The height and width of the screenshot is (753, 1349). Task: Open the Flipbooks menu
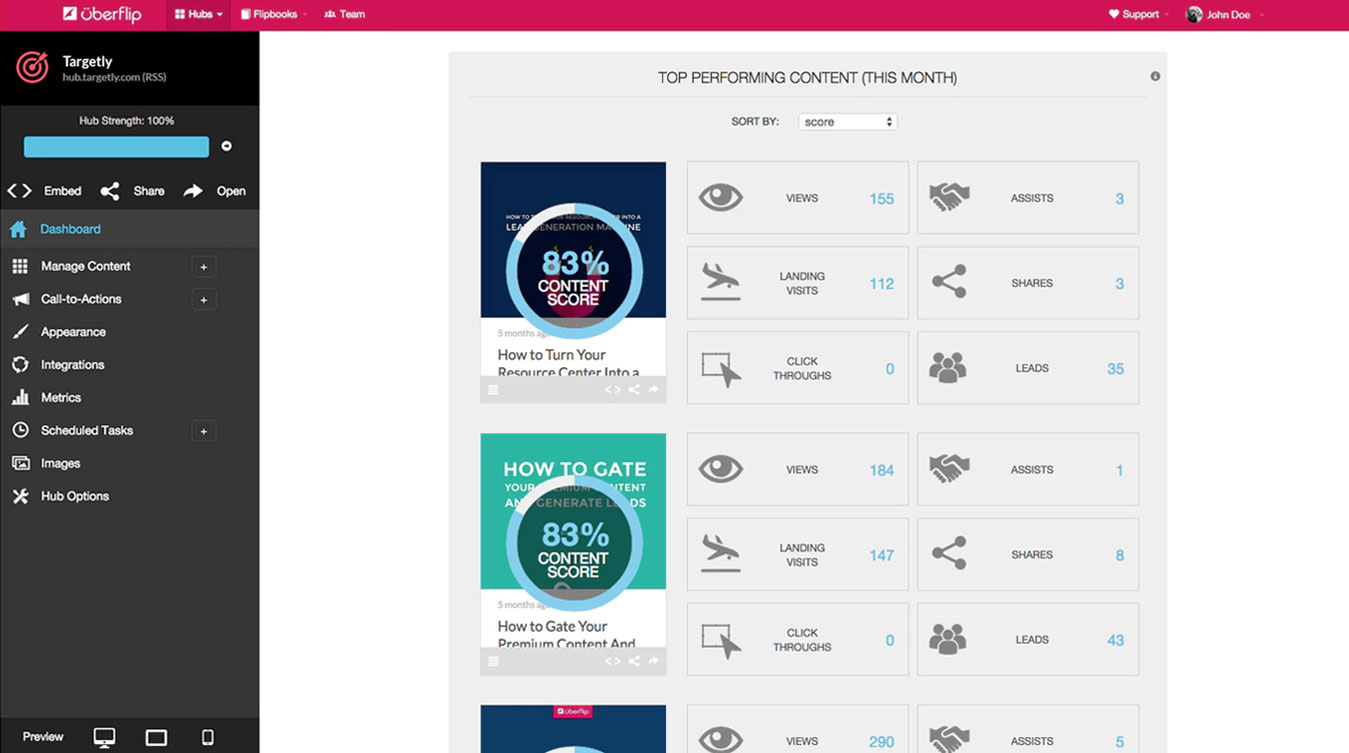tap(273, 15)
